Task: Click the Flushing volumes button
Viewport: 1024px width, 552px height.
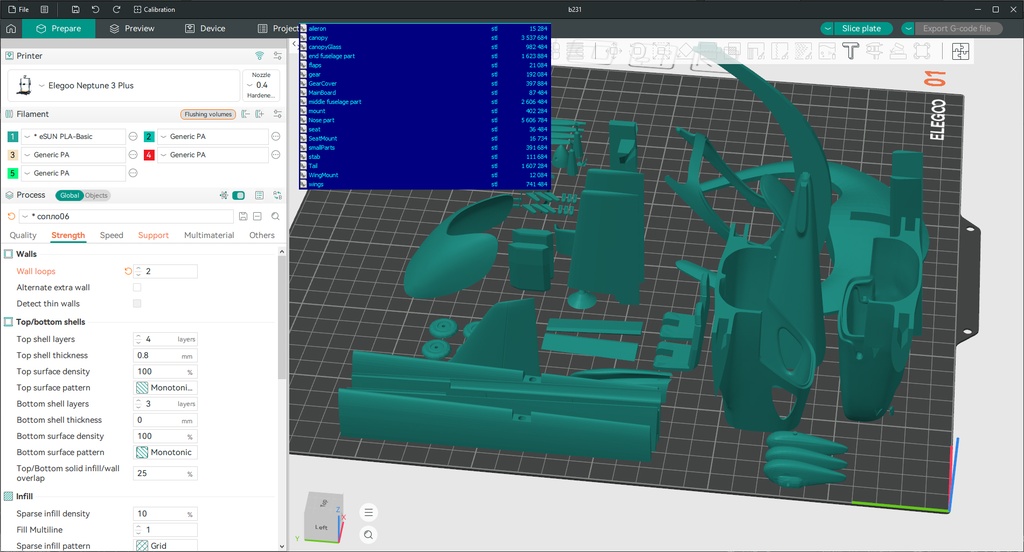Action: pyautogui.click(x=208, y=114)
